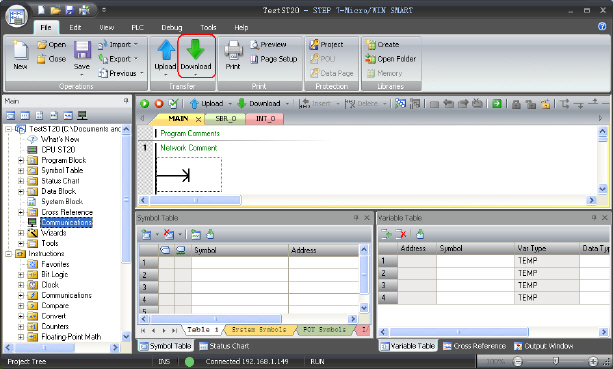Switch to Cross Reference bottom tab

pos(475,346)
